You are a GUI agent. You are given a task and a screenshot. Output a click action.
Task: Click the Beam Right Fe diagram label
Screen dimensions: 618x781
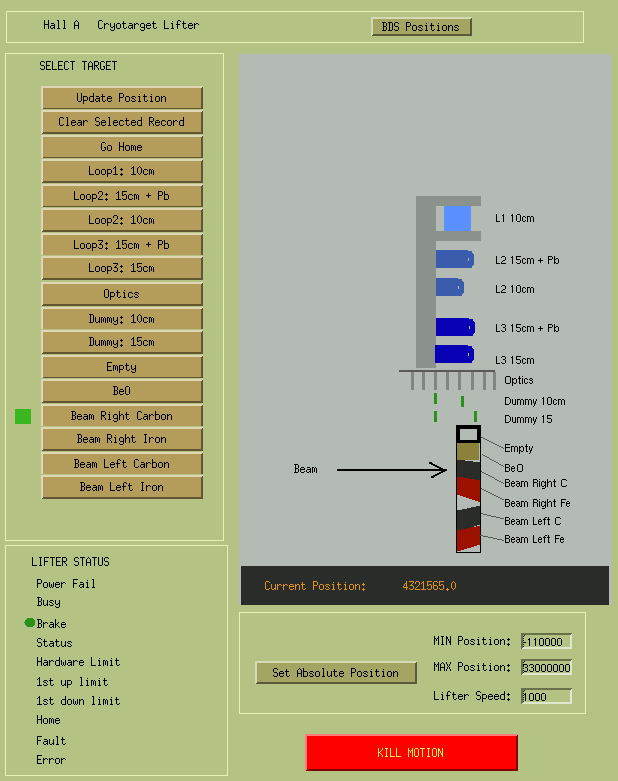537,503
